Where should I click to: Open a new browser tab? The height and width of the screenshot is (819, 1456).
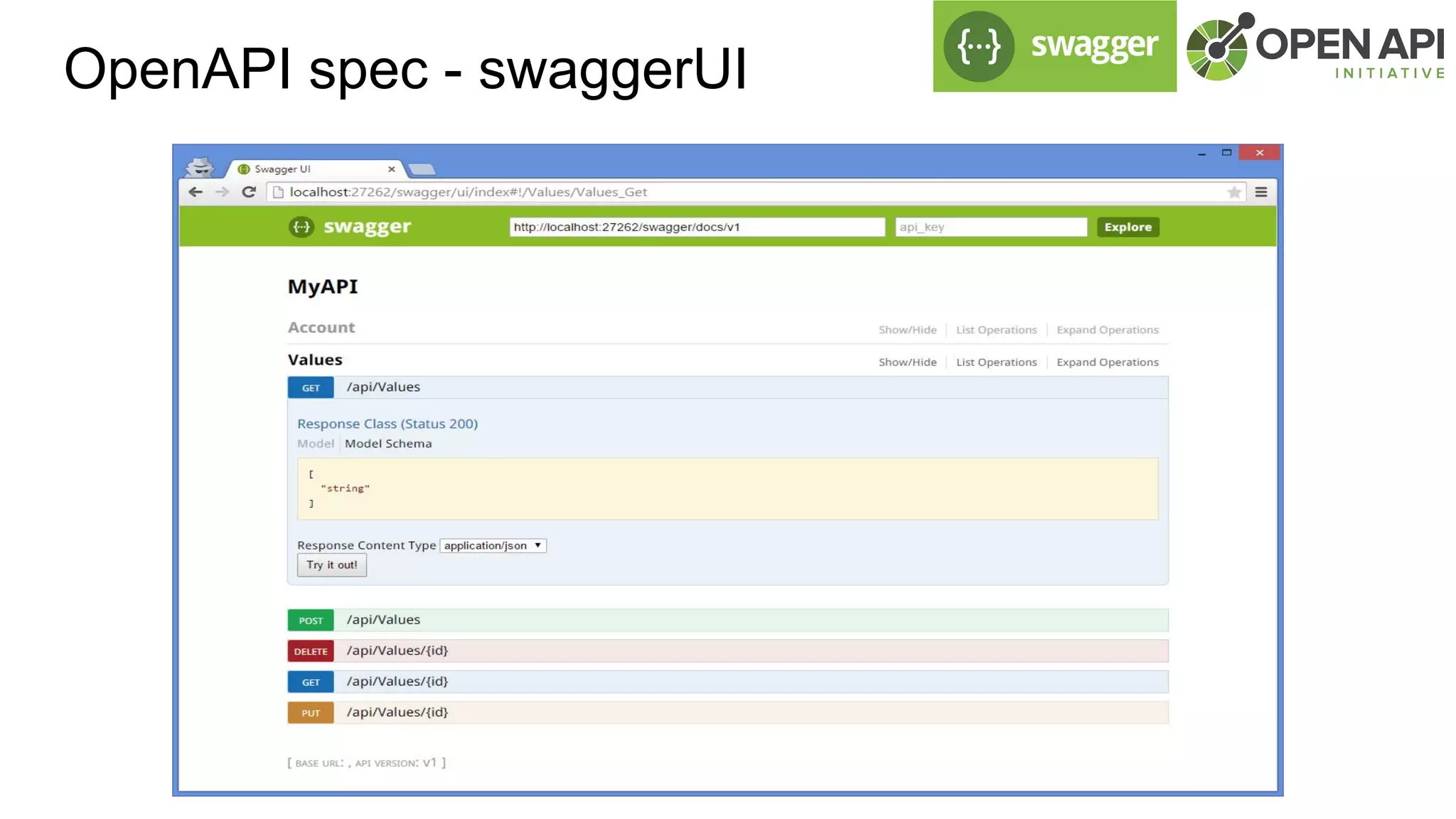tap(422, 169)
